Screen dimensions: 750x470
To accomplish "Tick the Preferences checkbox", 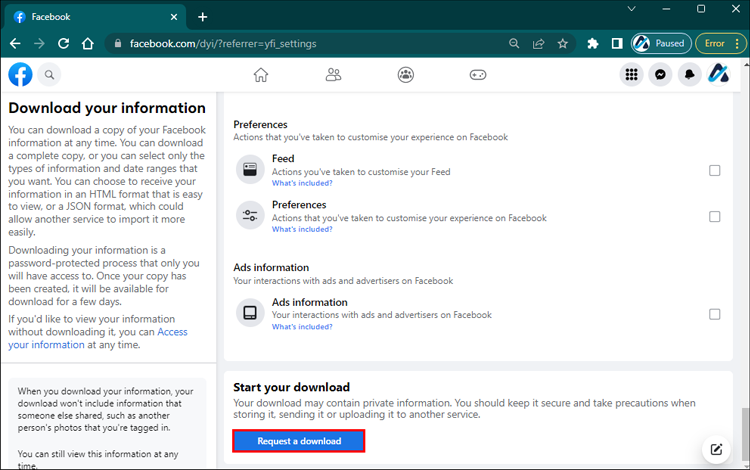I will (x=714, y=216).
